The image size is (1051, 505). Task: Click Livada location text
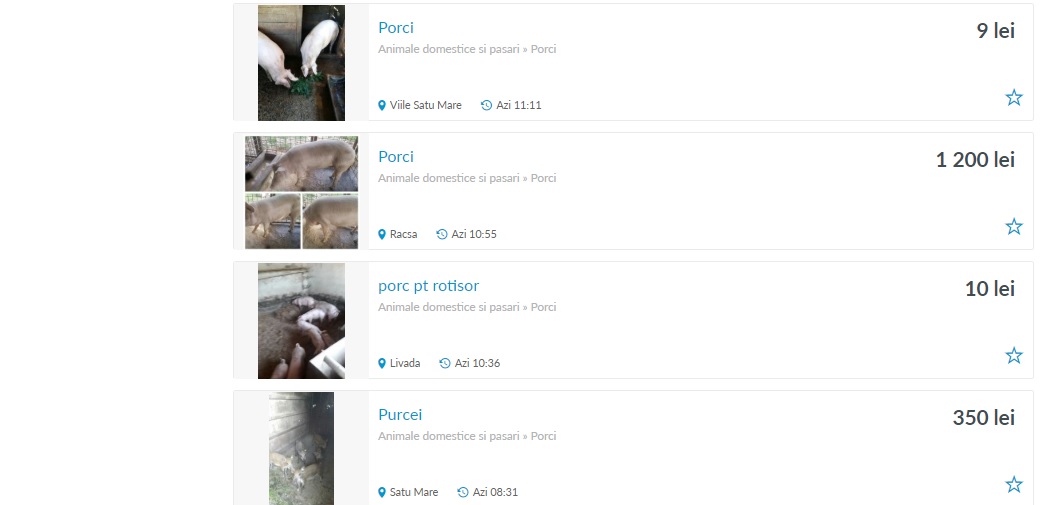(x=405, y=363)
